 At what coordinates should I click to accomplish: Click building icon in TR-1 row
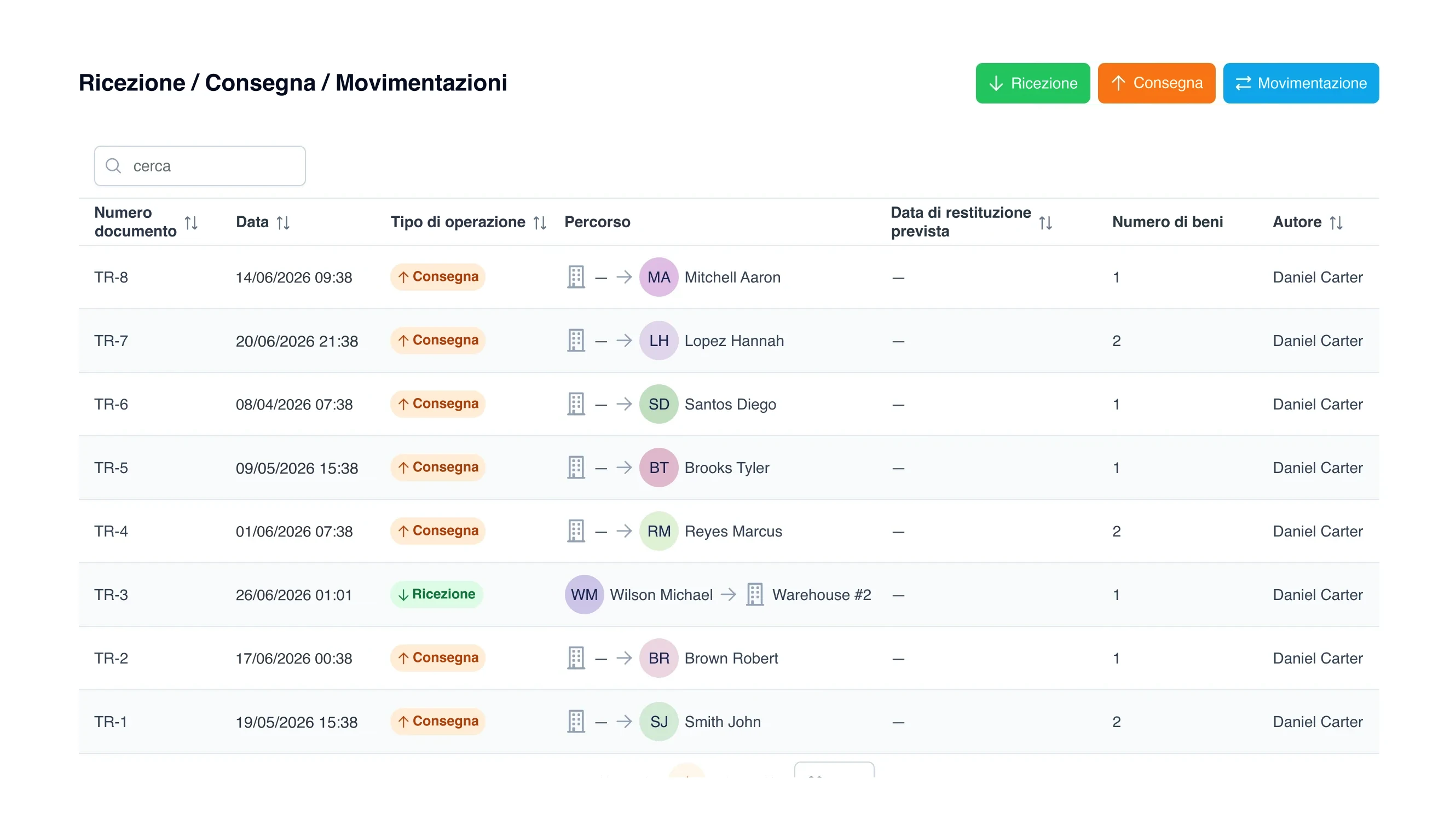click(x=575, y=721)
